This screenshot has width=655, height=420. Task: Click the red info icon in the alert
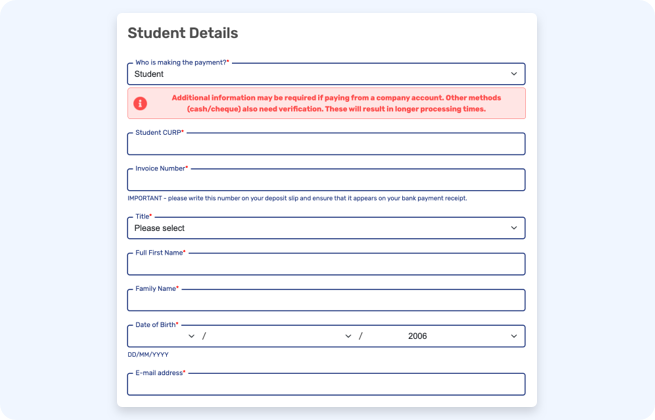tap(140, 103)
